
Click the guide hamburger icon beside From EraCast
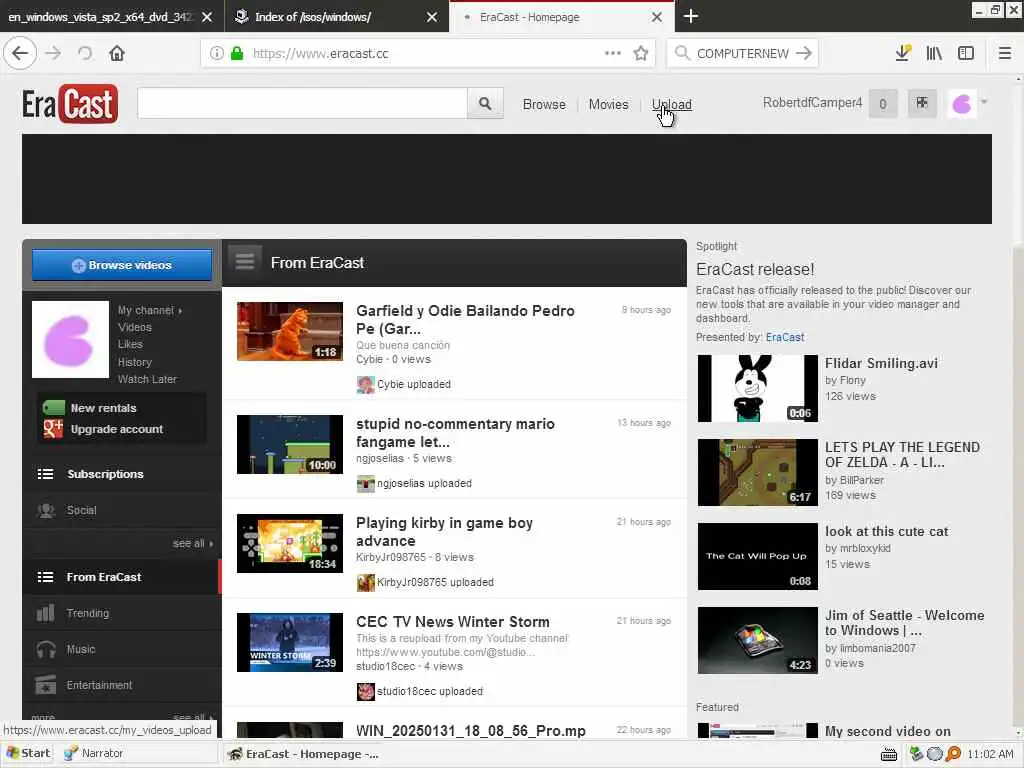pos(245,261)
